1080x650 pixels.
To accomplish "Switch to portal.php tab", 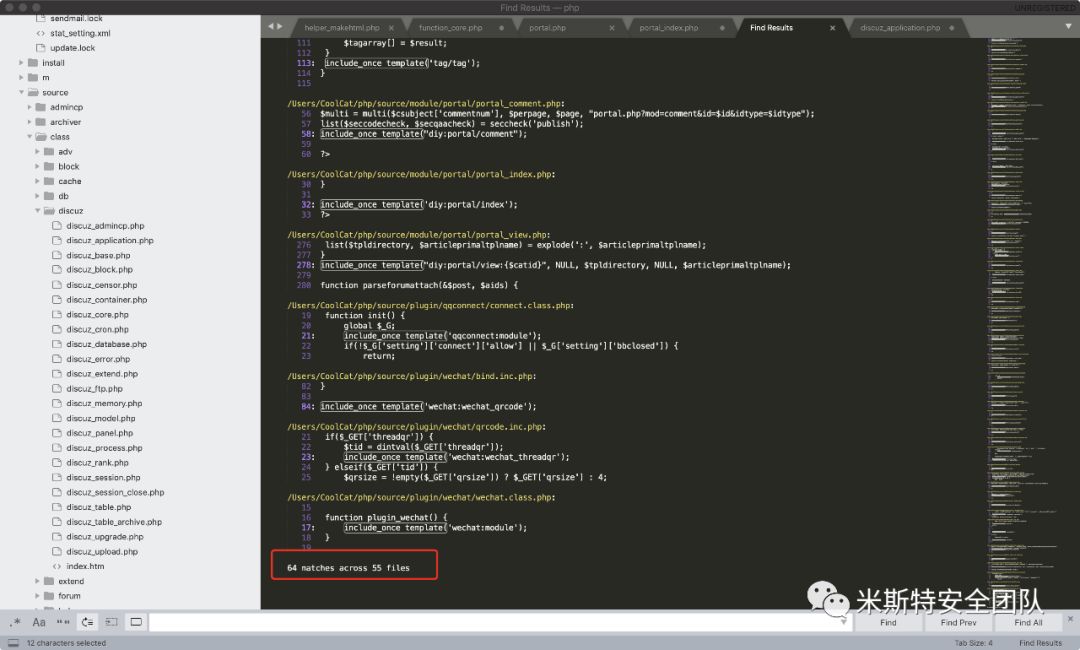I will [x=548, y=28].
